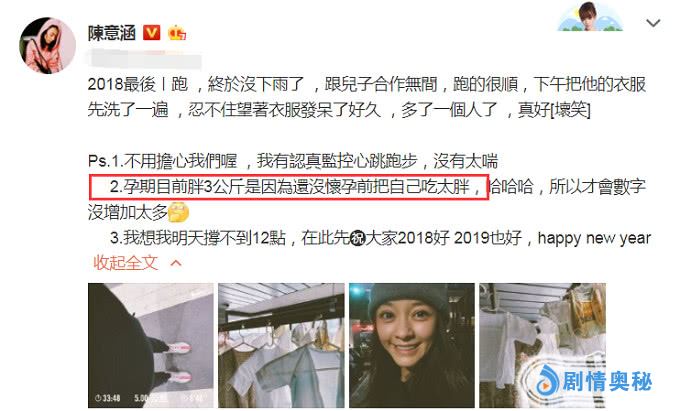Click the happy new year text line
The height and width of the screenshot is (411, 680).
click(594, 238)
